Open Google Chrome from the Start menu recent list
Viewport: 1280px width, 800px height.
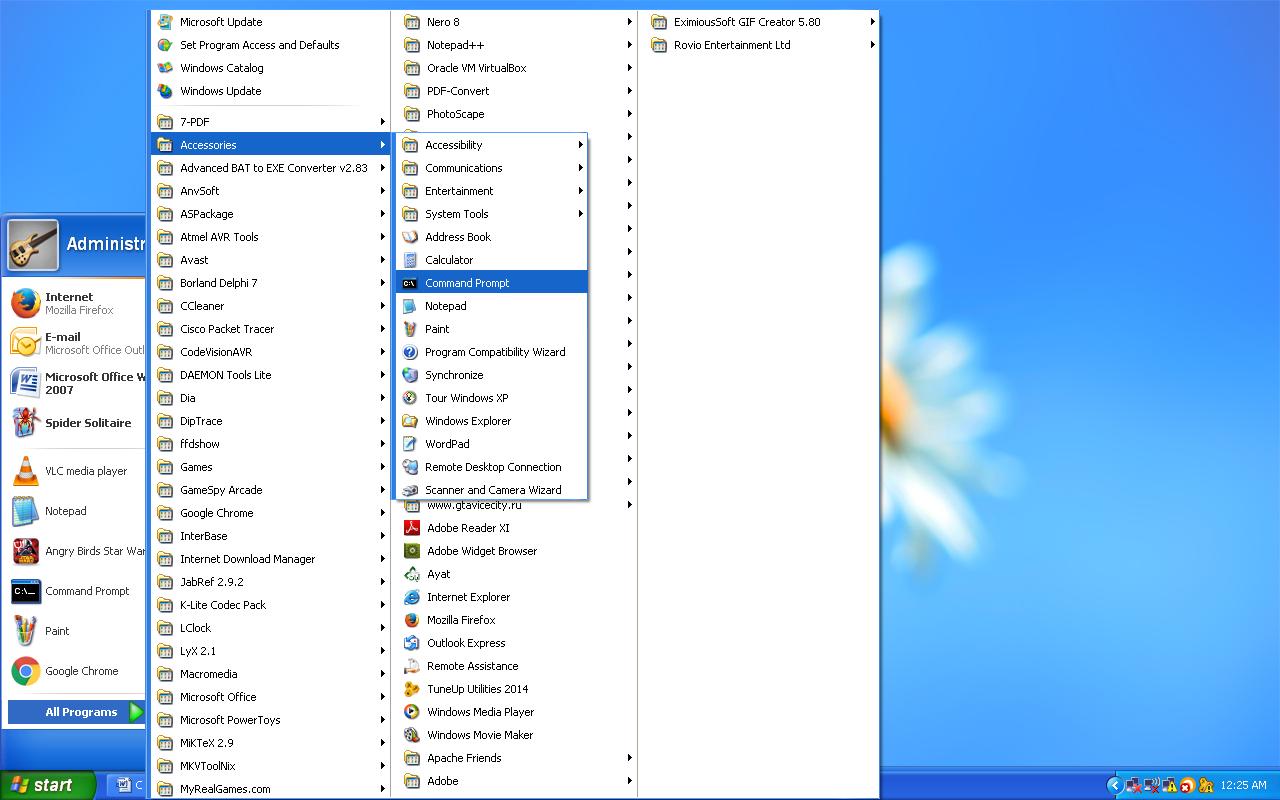76,671
